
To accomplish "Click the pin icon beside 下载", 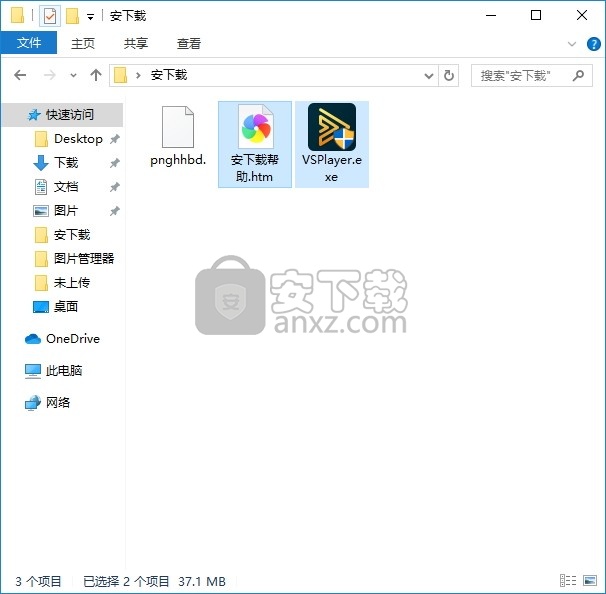I will 114,163.
